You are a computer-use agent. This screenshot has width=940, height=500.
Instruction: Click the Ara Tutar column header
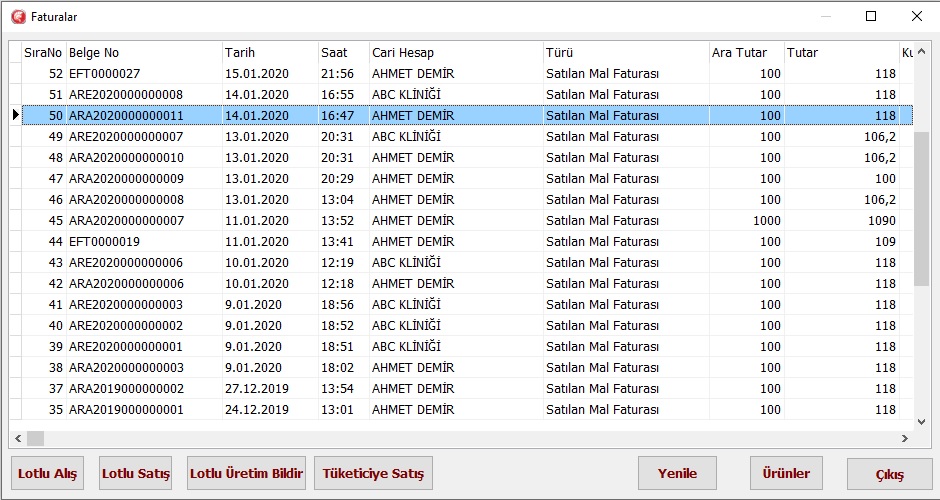click(x=745, y=52)
